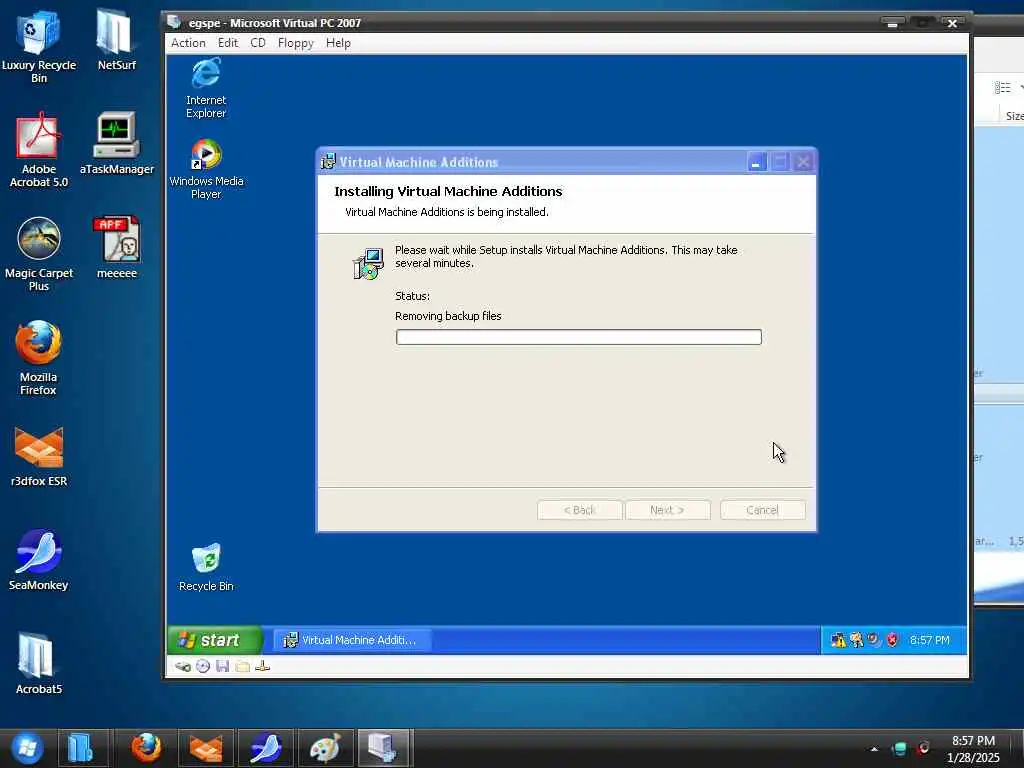Click Virtual Machine Additions taskbar button
The height and width of the screenshot is (768, 1024).
(353, 640)
